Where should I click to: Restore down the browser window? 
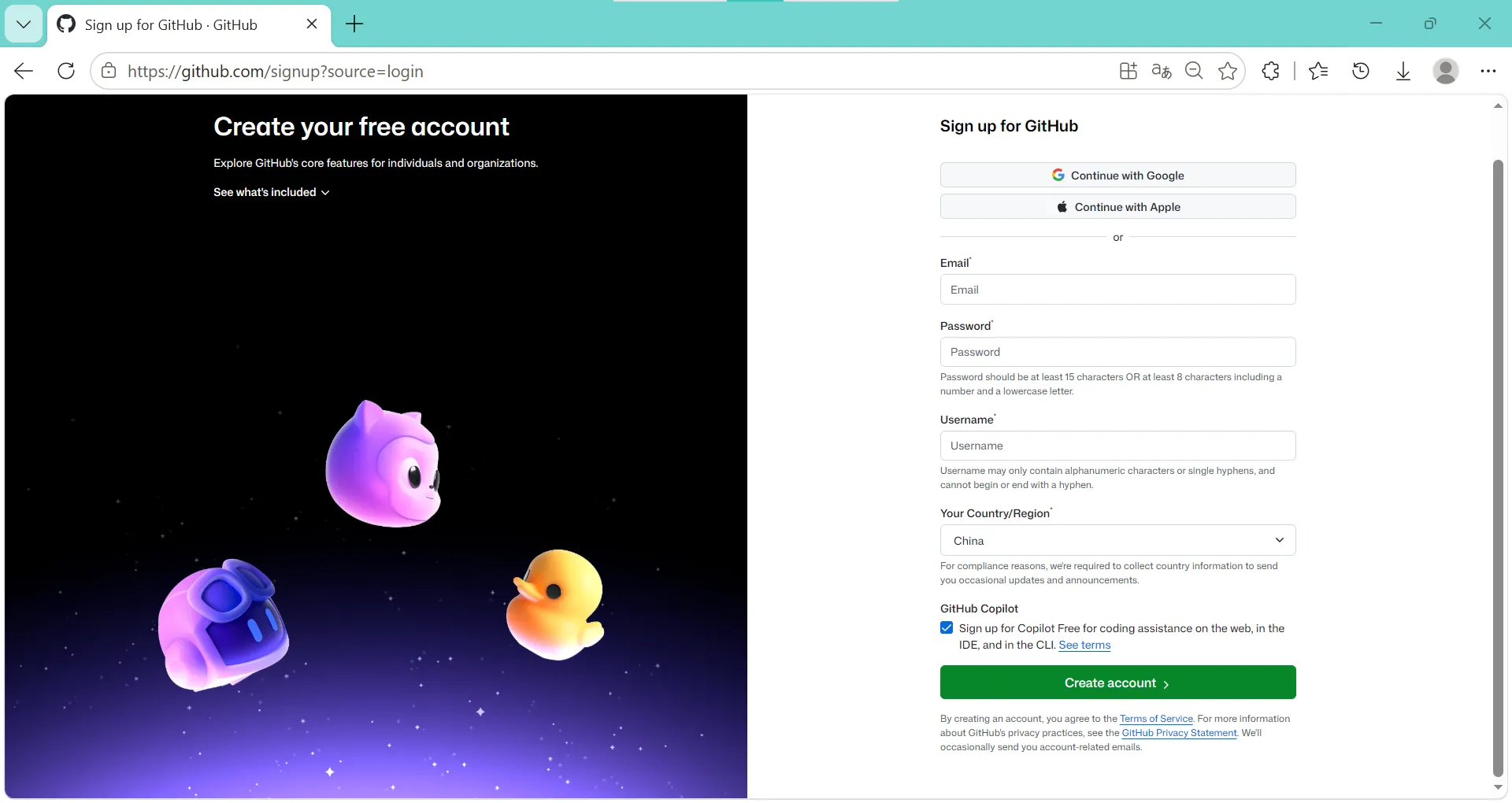coord(1430,24)
